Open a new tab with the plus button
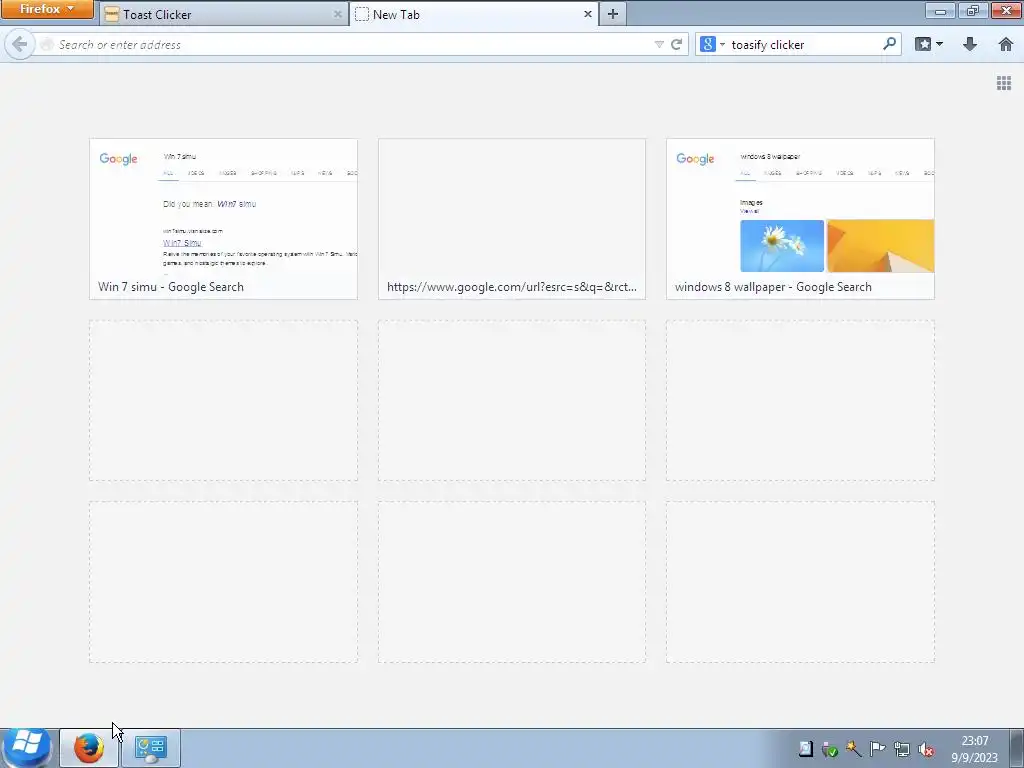The image size is (1024, 768). 613,14
